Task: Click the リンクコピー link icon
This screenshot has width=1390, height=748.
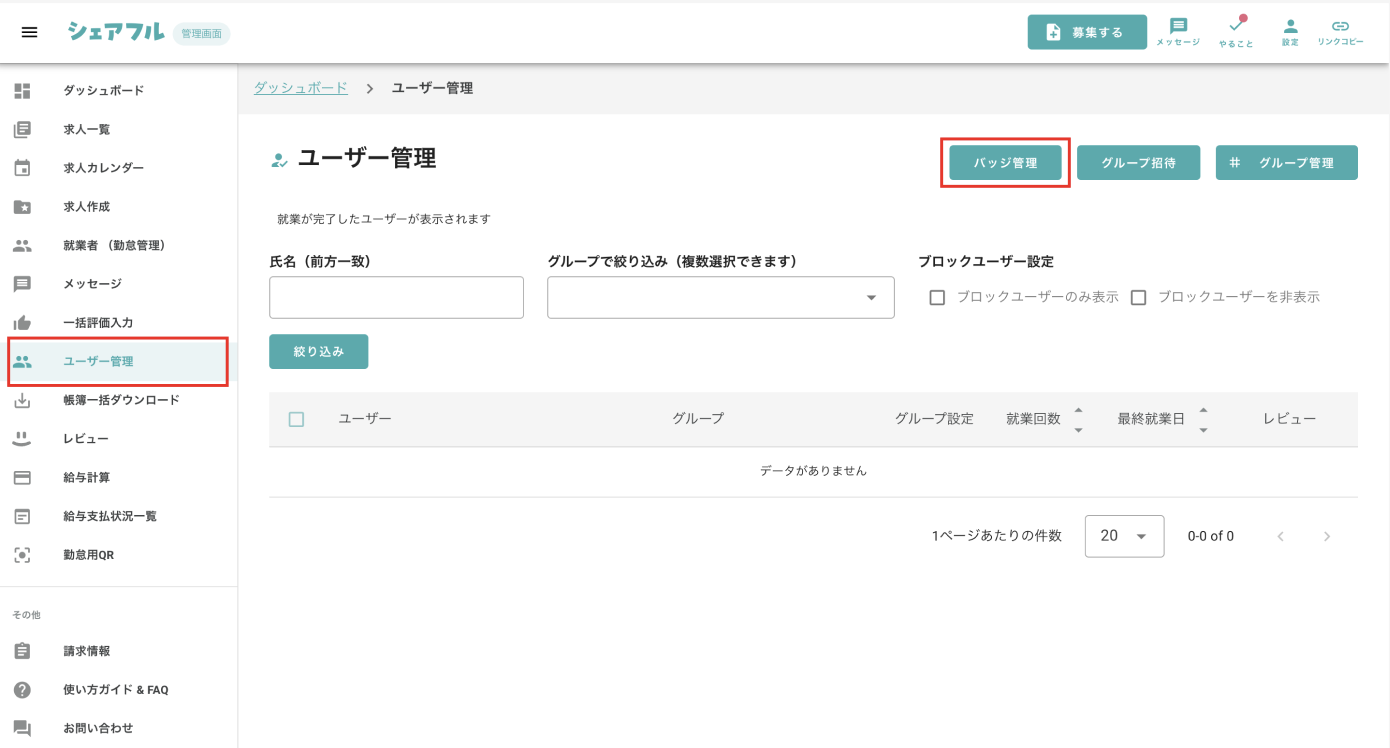Action: click(x=1340, y=27)
